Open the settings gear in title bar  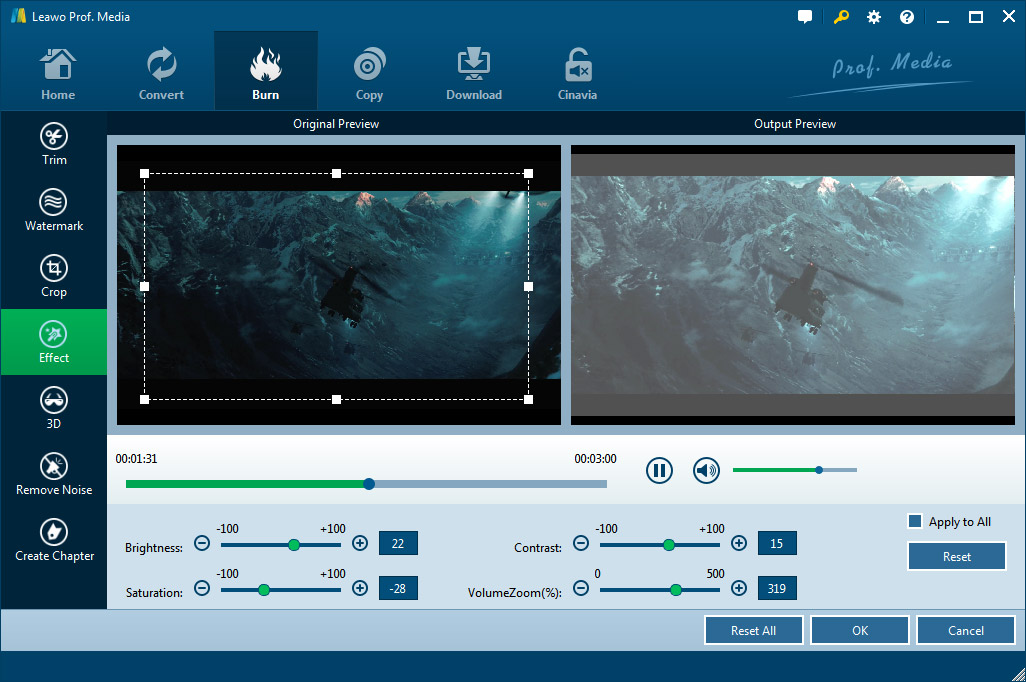pyautogui.click(x=874, y=17)
